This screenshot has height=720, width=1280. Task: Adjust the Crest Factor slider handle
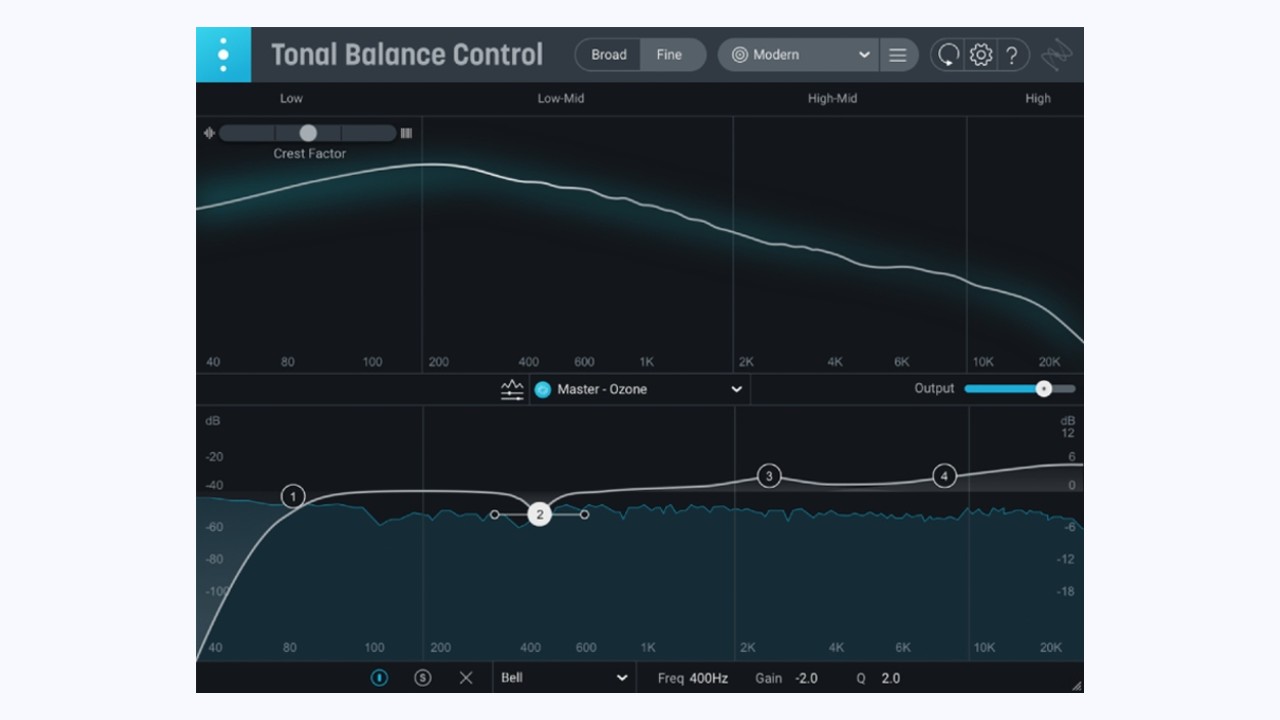[308, 133]
